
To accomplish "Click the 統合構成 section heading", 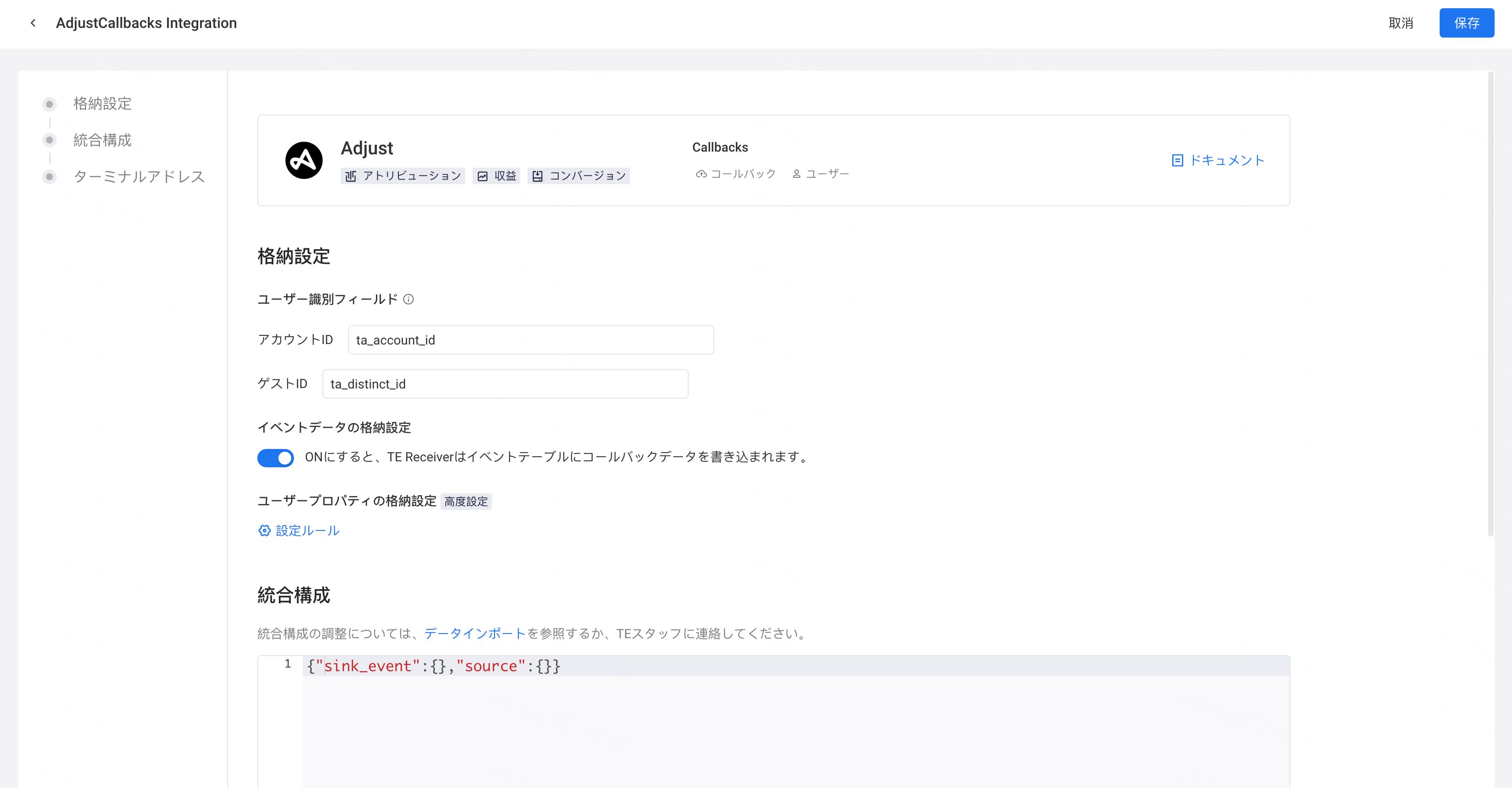I will click(294, 596).
